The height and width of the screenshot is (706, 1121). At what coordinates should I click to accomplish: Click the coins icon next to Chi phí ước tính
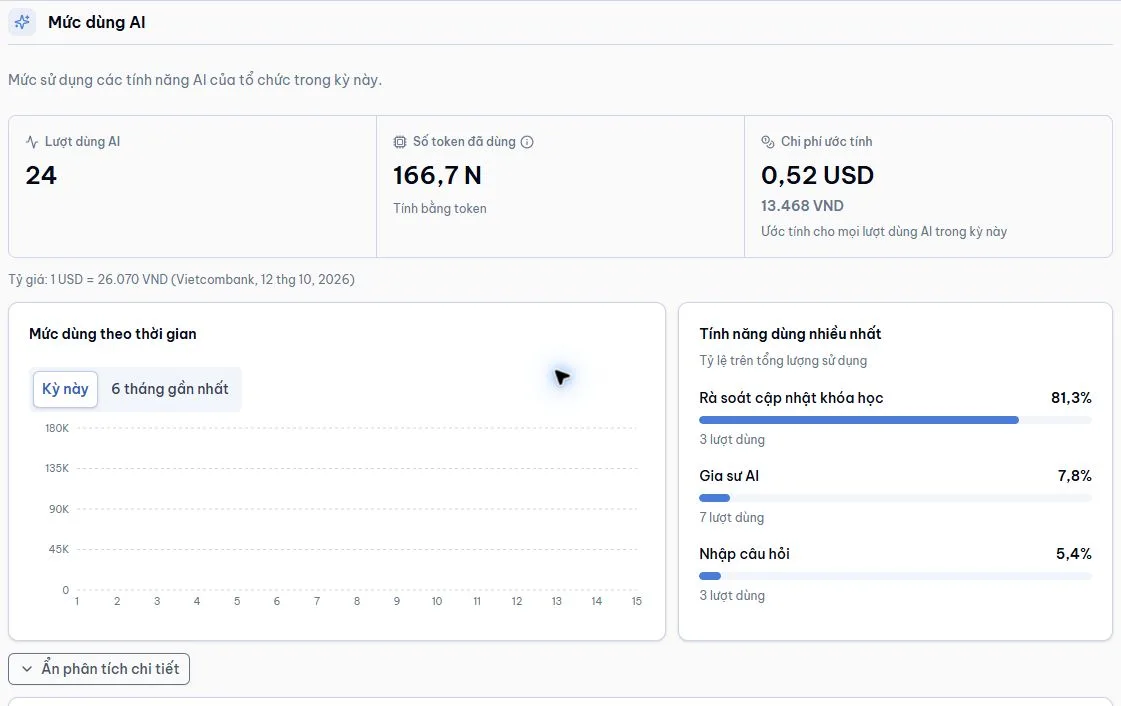click(768, 141)
